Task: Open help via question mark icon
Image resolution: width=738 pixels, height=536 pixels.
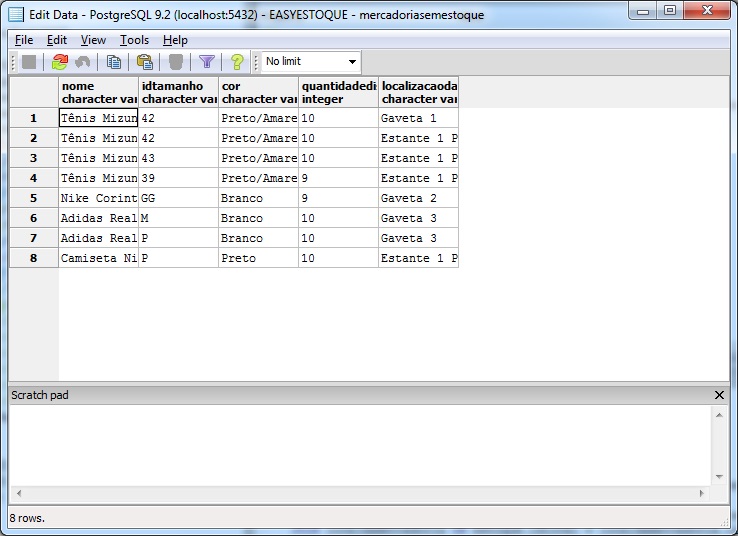Action: [x=237, y=62]
